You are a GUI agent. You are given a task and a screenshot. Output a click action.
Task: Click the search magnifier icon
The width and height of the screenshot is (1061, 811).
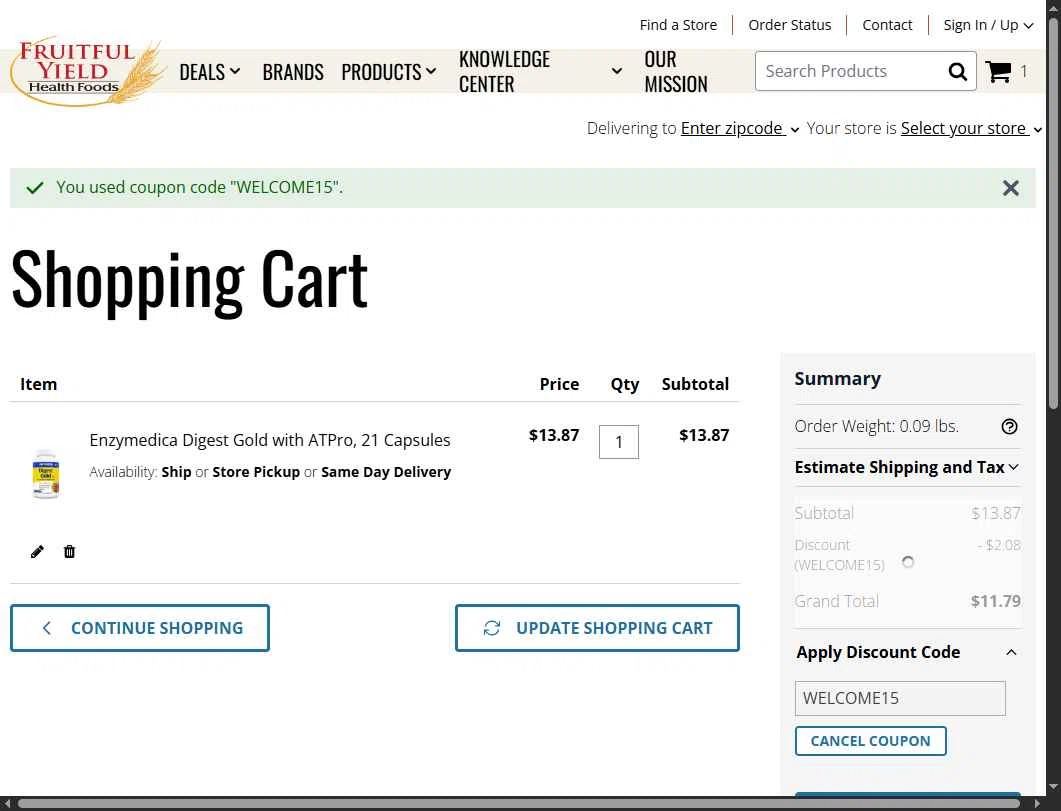pyautogui.click(x=957, y=72)
